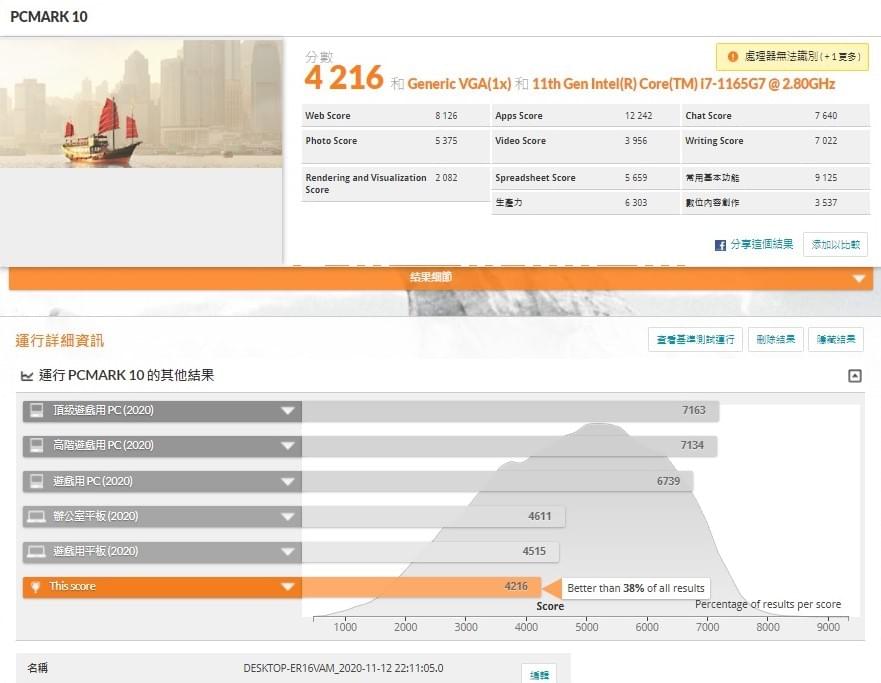The width and height of the screenshot is (881, 683).
Task: Expand the 頂級遊戲用 PC (2020) dropdown arrow
Action: 288,411
